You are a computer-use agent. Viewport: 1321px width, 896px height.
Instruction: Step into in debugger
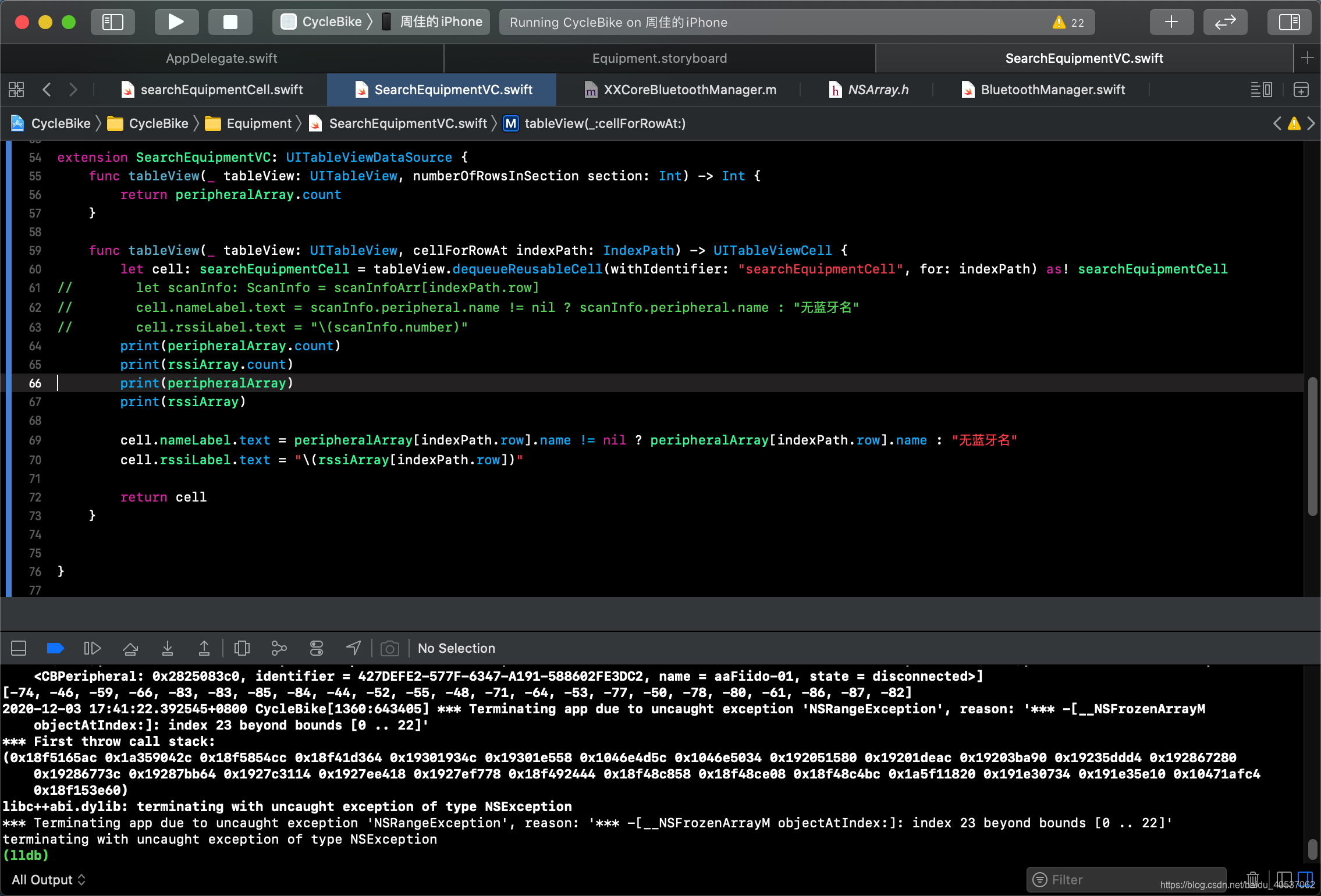(168, 648)
